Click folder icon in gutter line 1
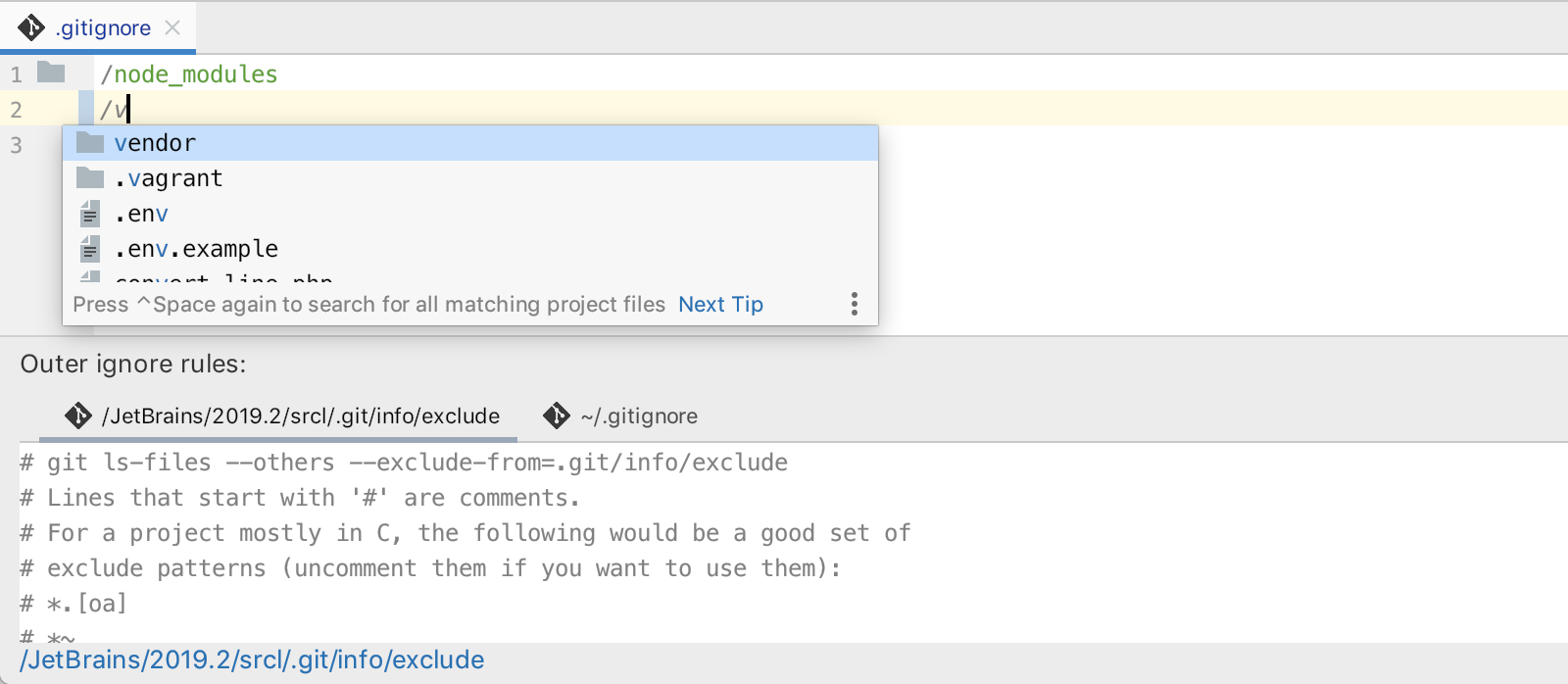Viewport: 1568px width, 684px height. [51, 73]
